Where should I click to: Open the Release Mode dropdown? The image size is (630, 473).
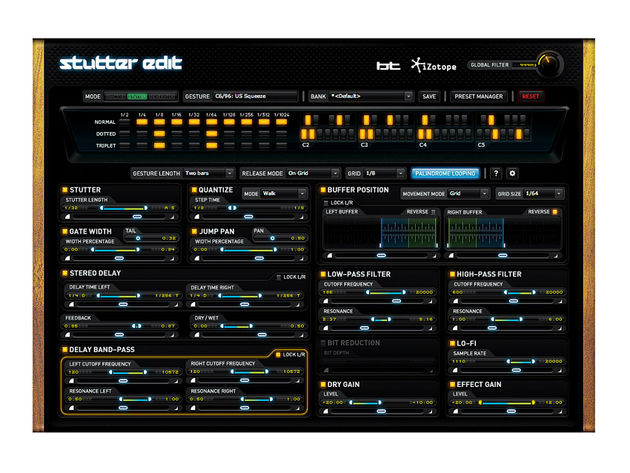[x=313, y=173]
